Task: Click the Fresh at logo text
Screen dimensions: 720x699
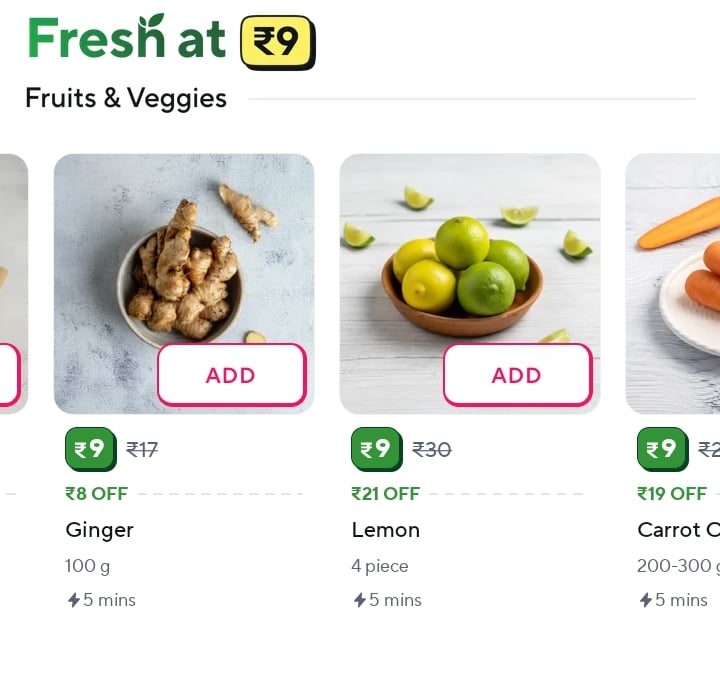Action: click(x=127, y=38)
